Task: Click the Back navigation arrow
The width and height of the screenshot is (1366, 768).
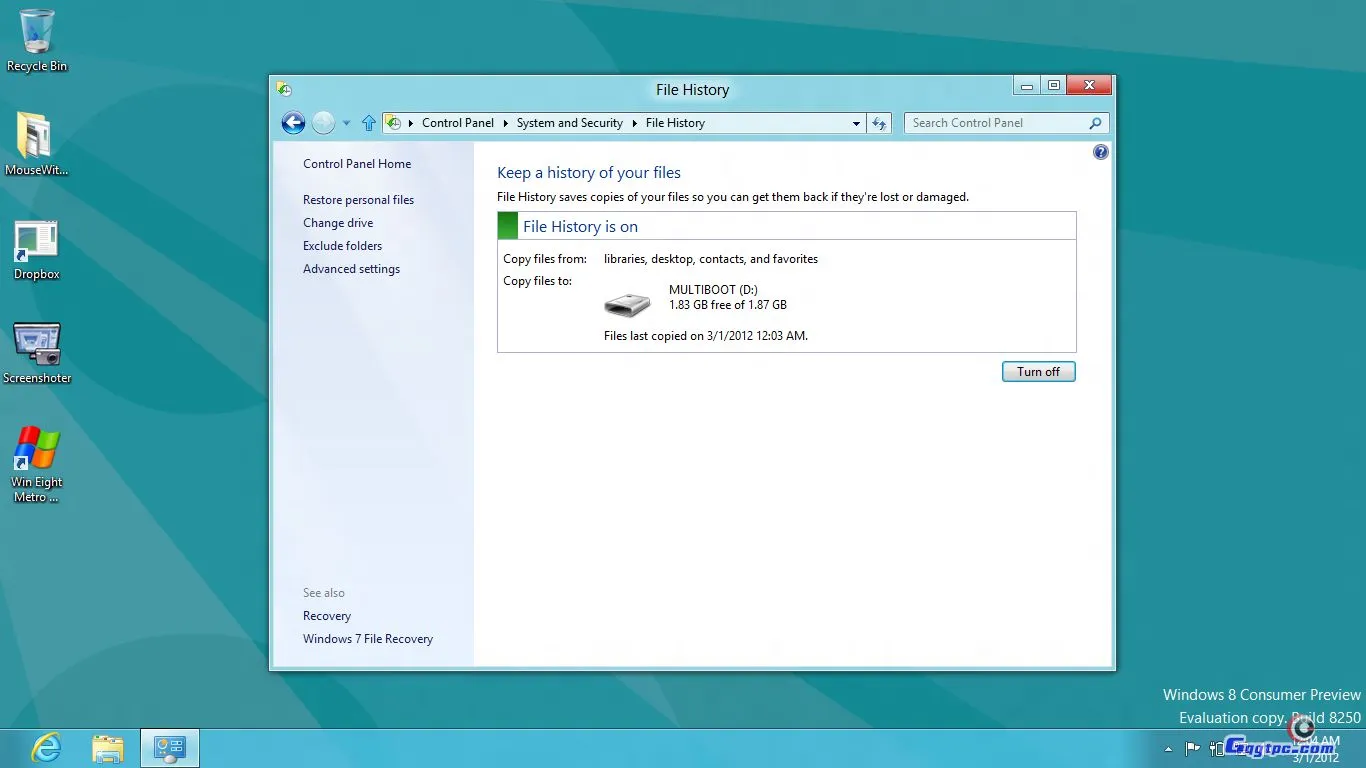Action: tap(293, 123)
